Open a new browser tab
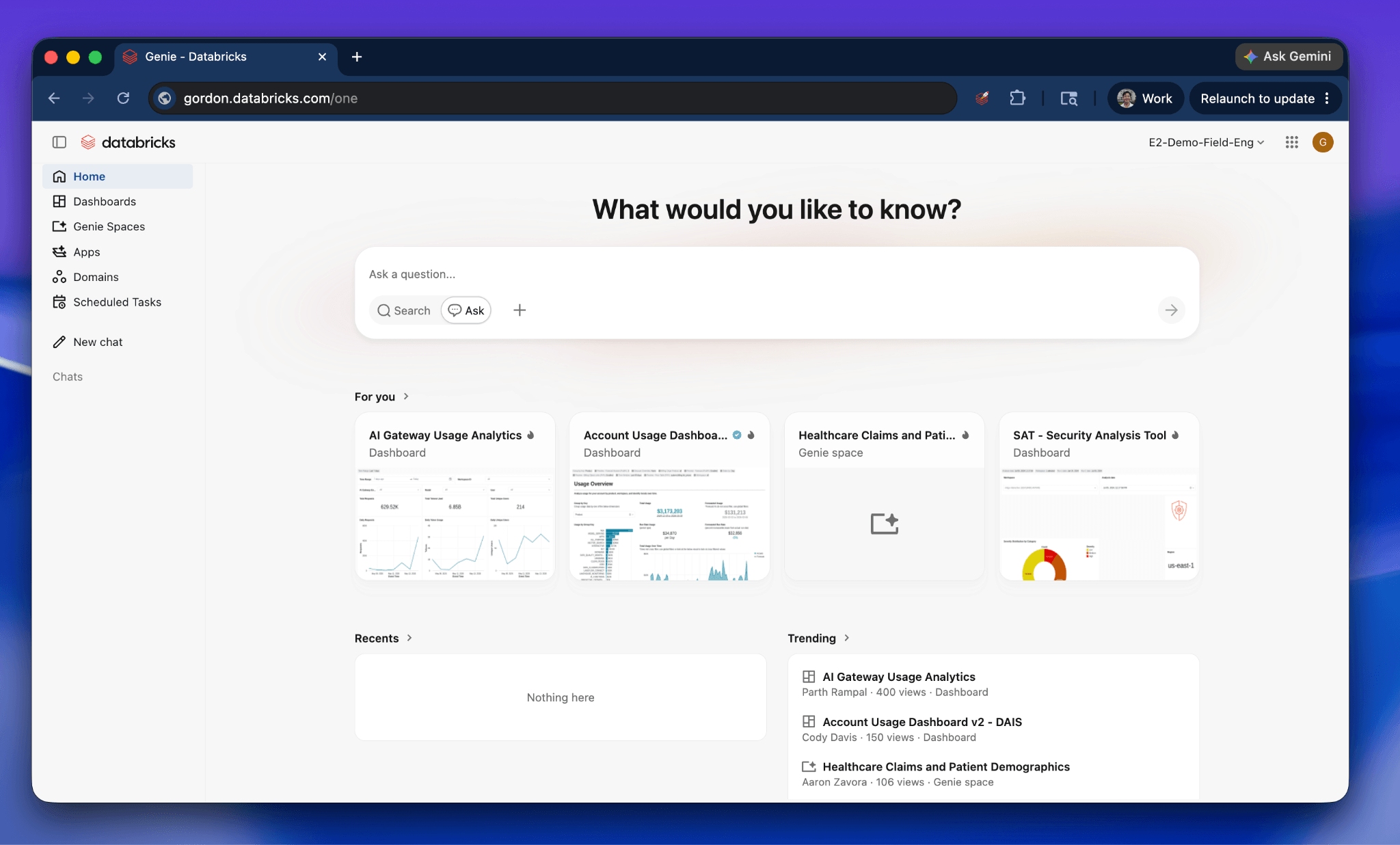 point(357,57)
